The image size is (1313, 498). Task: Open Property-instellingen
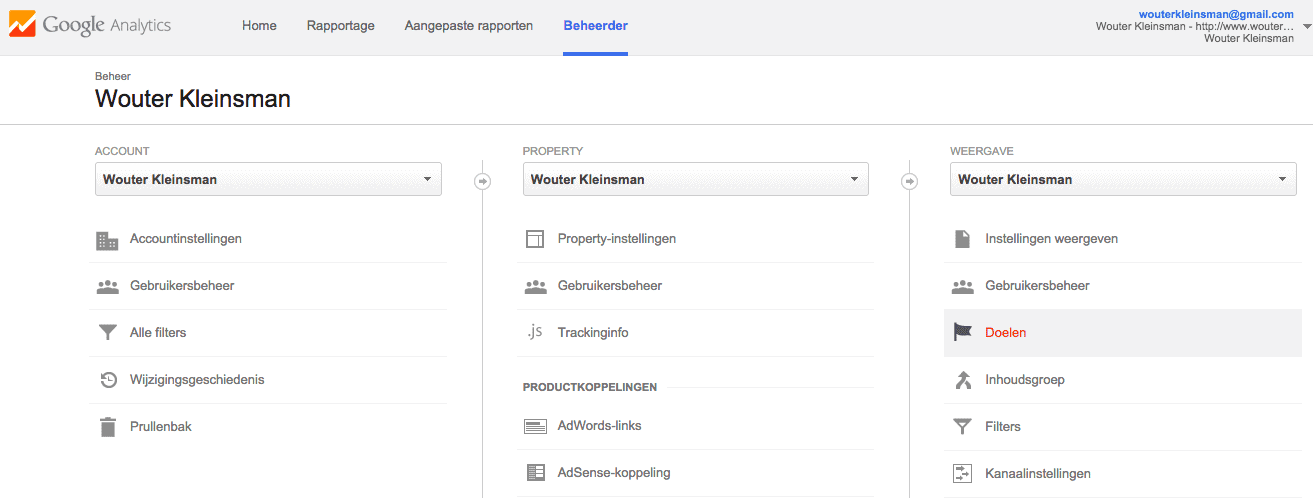coord(617,239)
